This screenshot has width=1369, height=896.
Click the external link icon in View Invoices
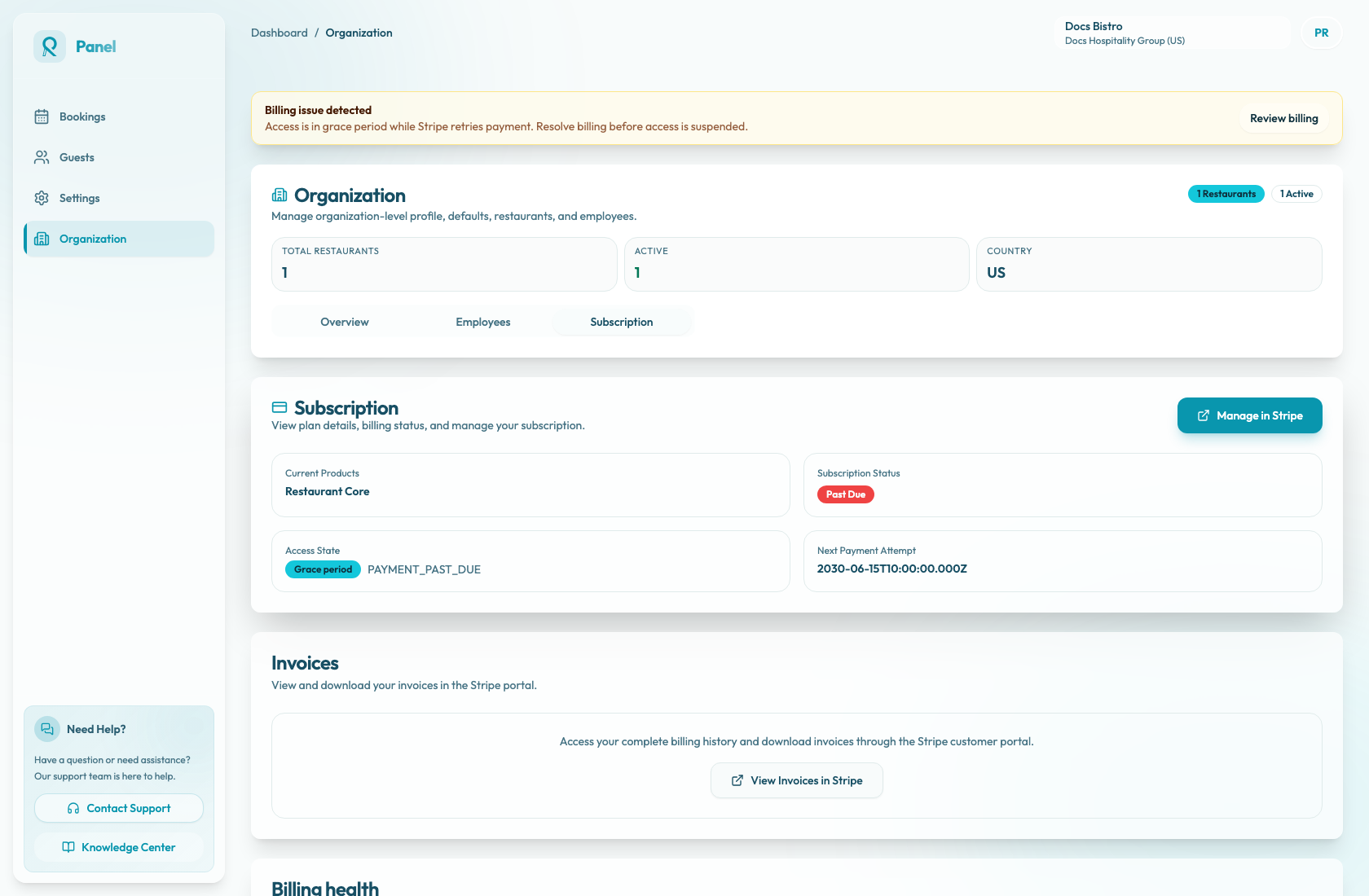(x=737, y=780)
